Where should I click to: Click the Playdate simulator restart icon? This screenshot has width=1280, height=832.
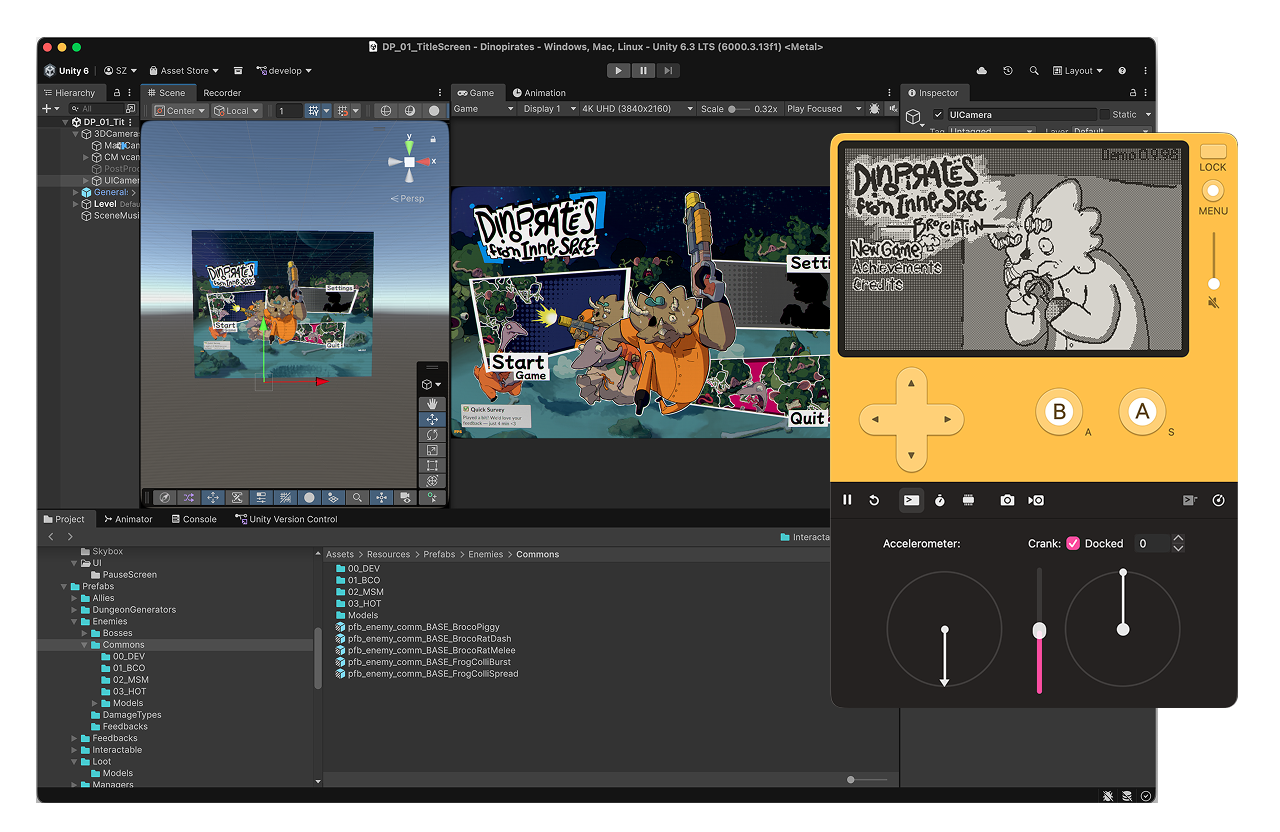[x=873, y=500]
